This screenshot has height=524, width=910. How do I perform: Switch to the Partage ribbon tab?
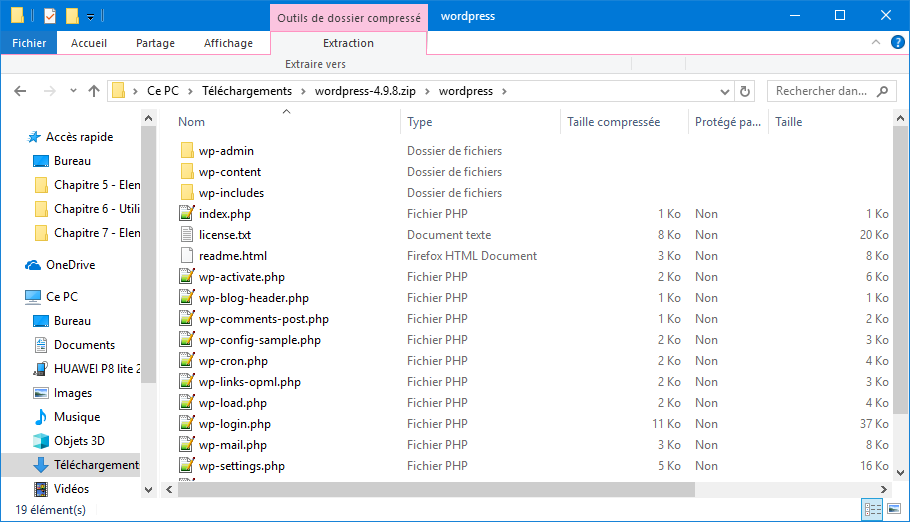155,43
